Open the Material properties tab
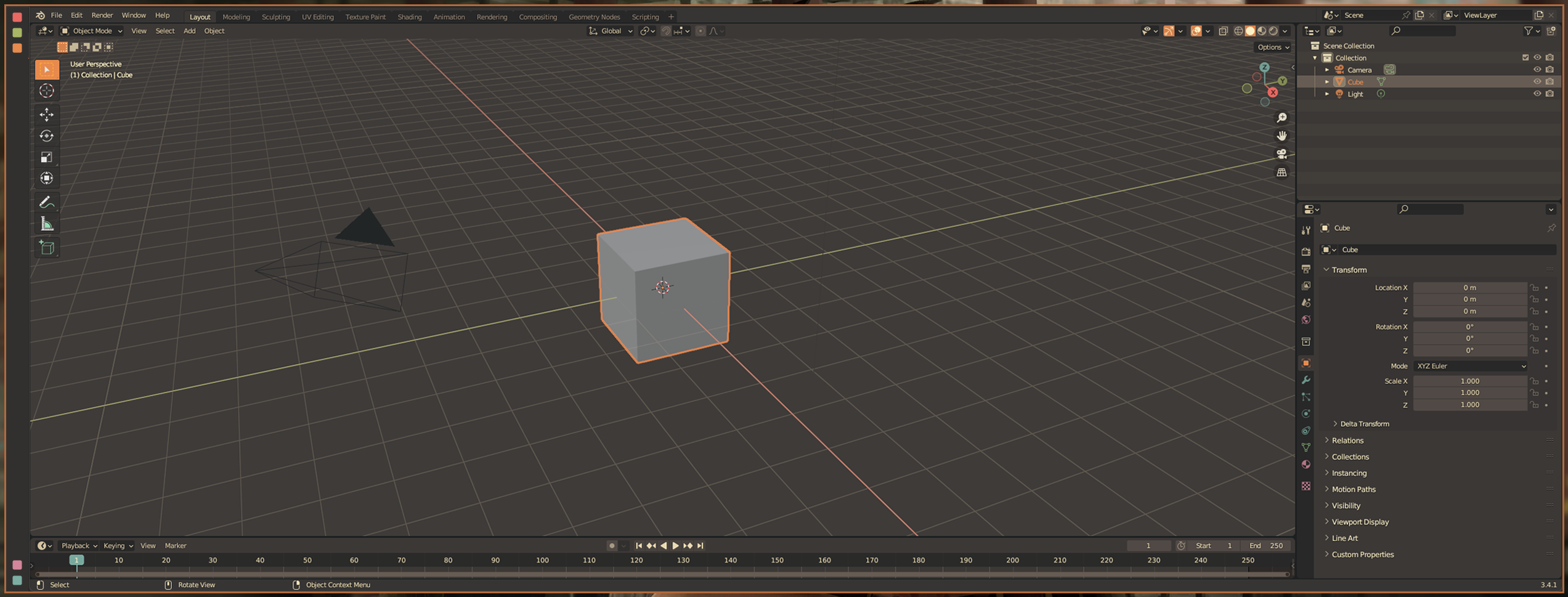Viewport: 1568px width, 597px height. coord(1306,465)
